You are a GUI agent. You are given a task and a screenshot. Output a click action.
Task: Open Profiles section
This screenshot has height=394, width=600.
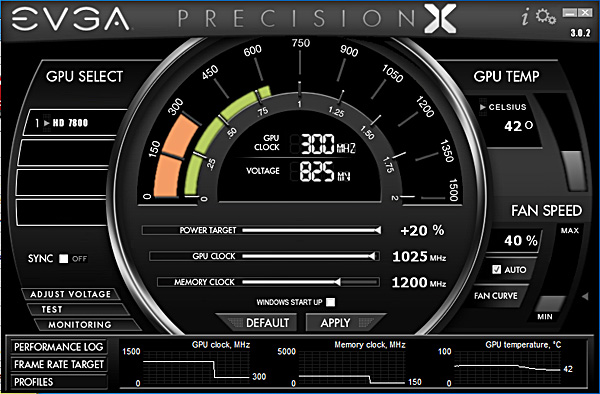(x=59, y=382)
